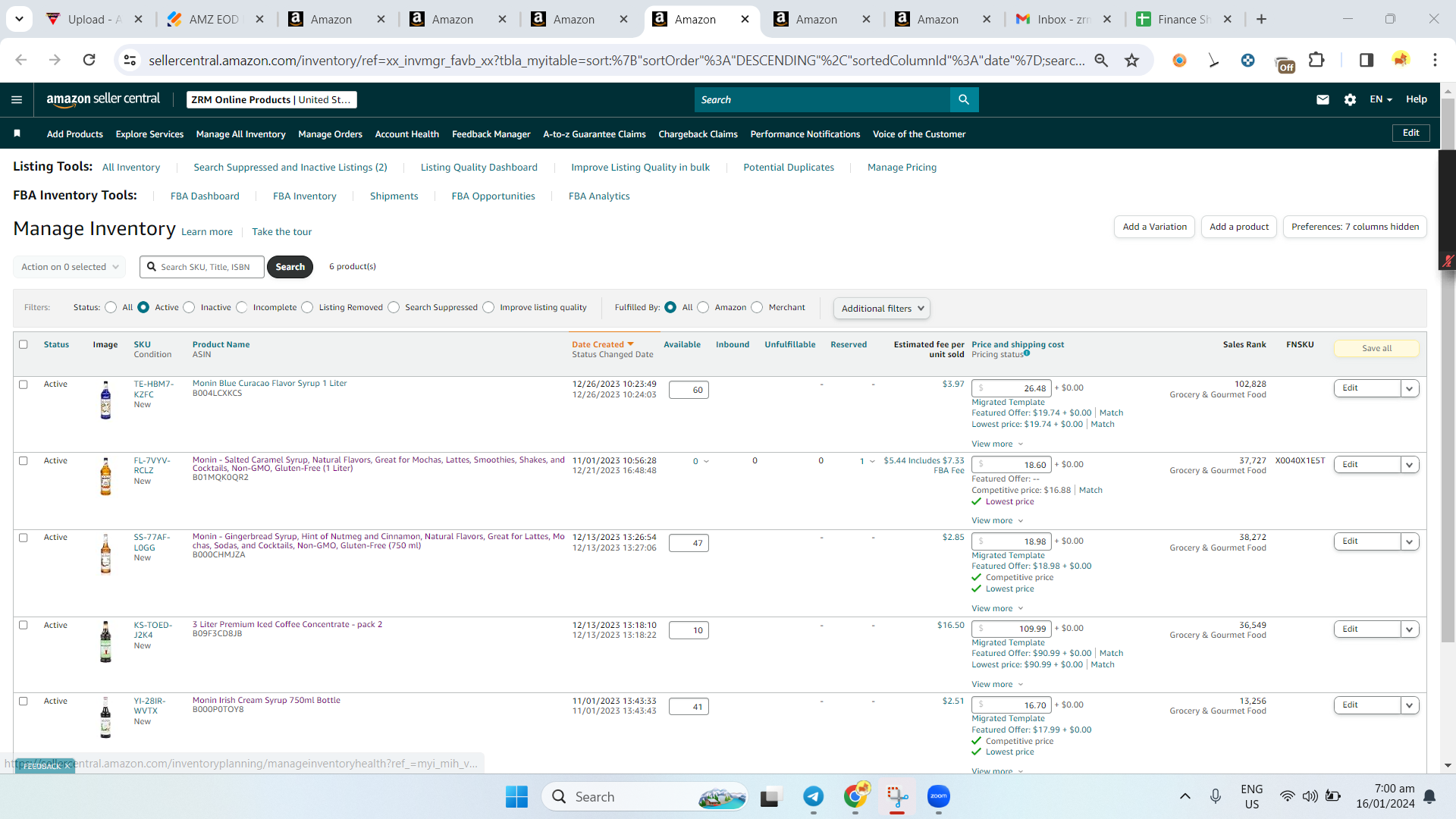Click the Add a Variation button

[1154, 227]
